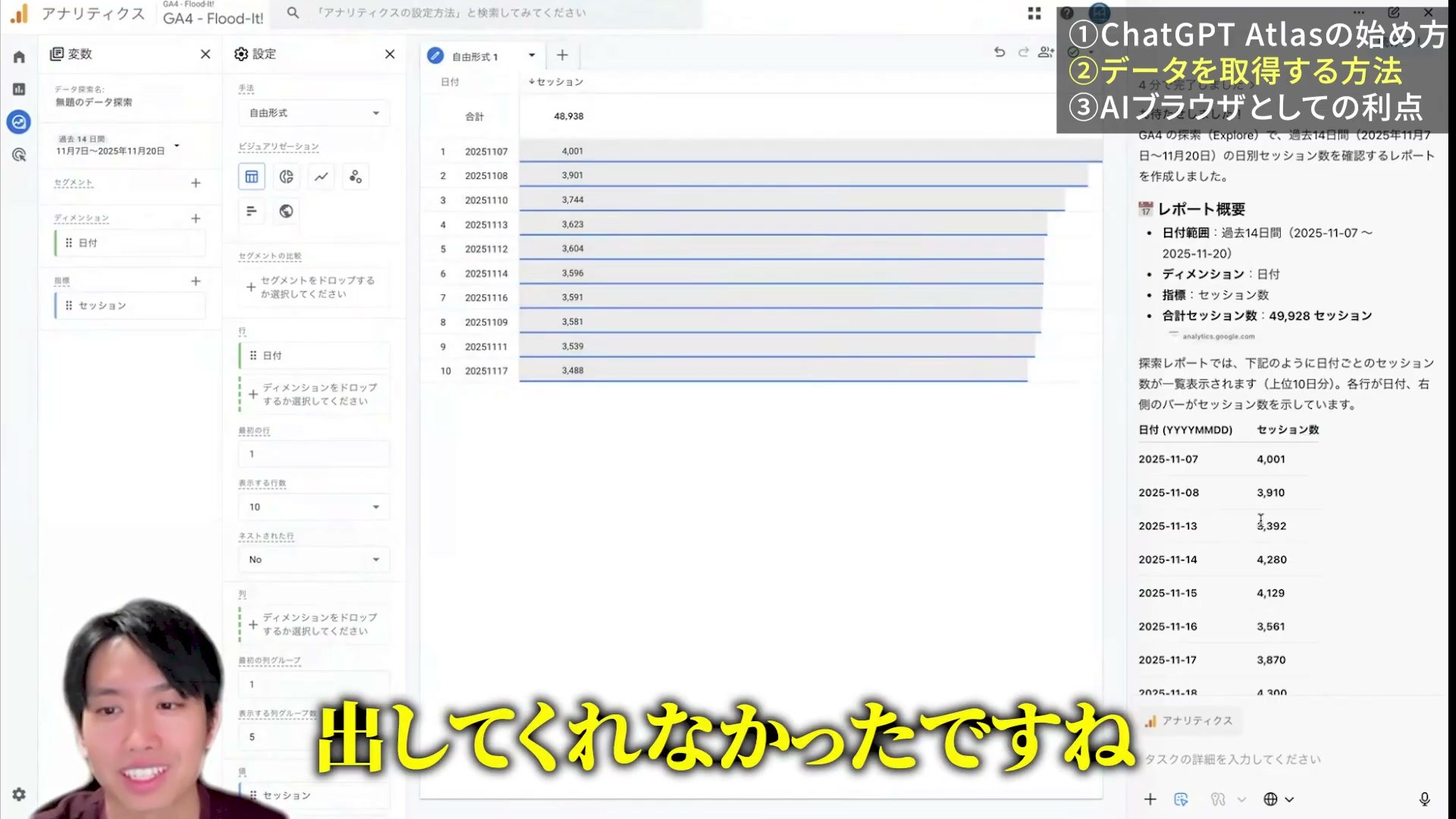Click the 日付 column header
The height and width of the screenshot is (819, 1456).
coord(450,82)
